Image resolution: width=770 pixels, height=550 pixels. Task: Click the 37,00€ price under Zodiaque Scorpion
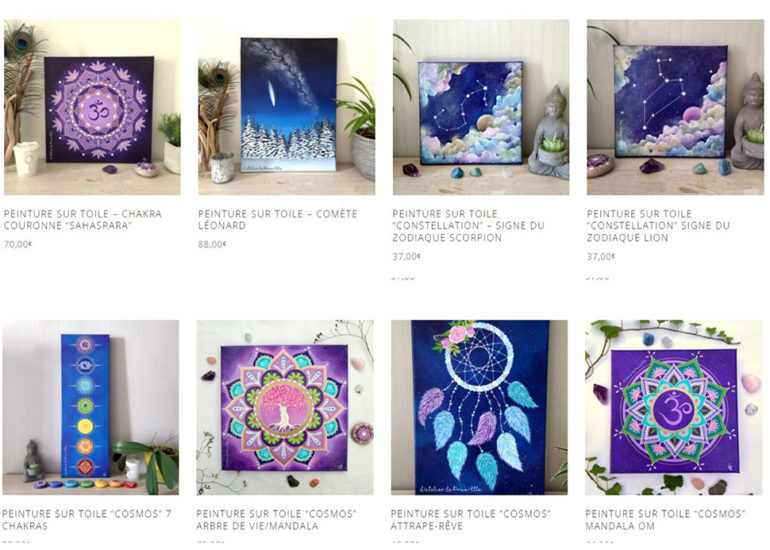(x=407, y=256)
